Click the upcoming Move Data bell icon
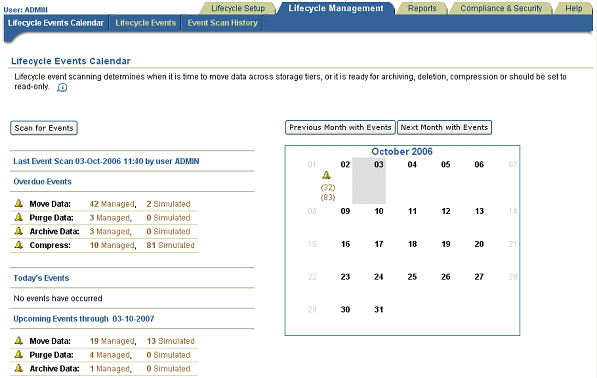The width and height of the screenshot is (597, 378). [x=19, y=340]
